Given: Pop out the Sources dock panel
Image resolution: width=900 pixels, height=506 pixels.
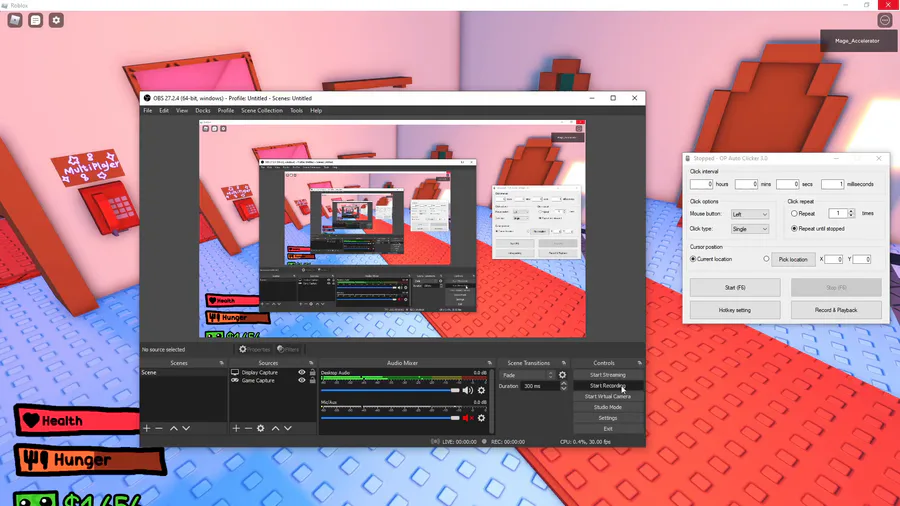Looking at the screenshot, I should [311, 363].
